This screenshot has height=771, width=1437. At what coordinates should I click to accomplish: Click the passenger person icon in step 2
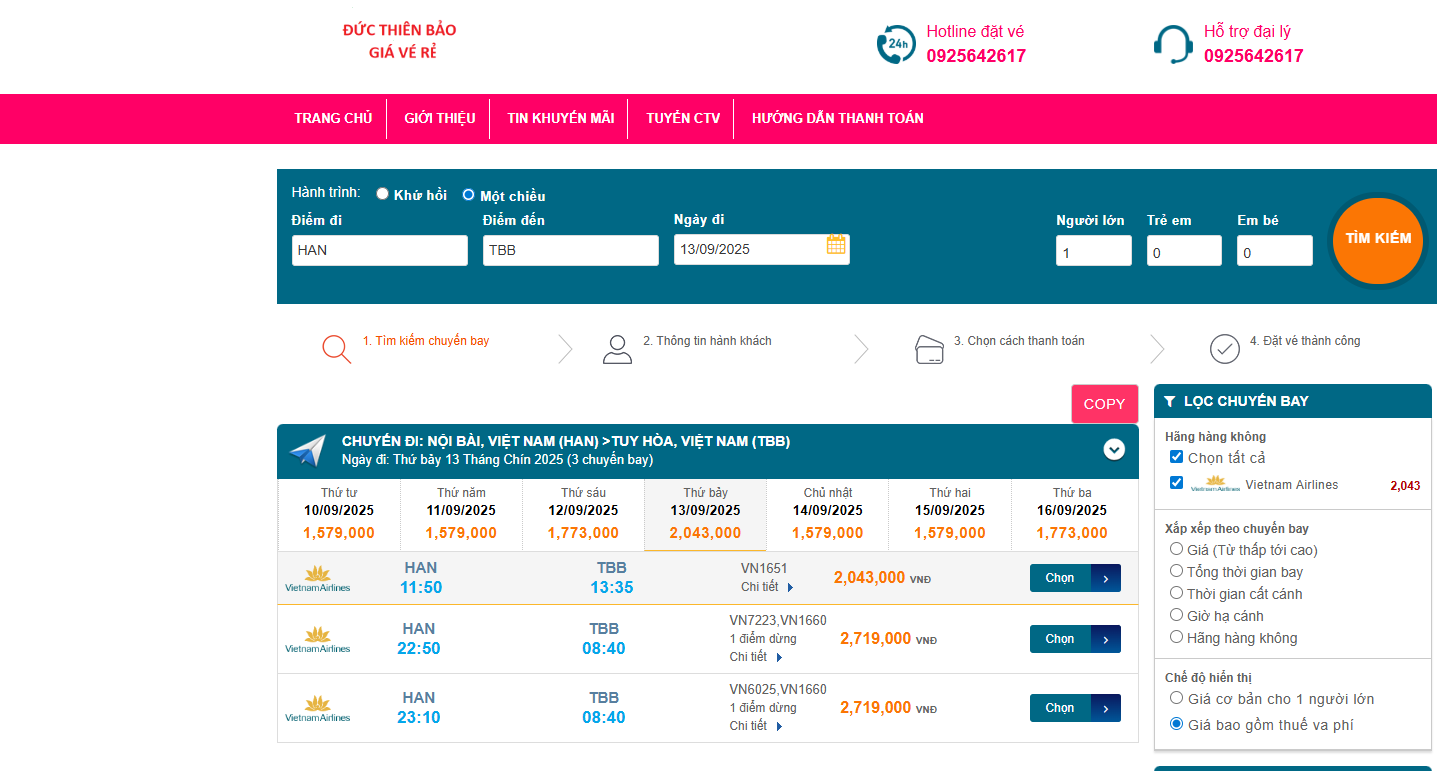pyautogui.click(x=617, y=348)
